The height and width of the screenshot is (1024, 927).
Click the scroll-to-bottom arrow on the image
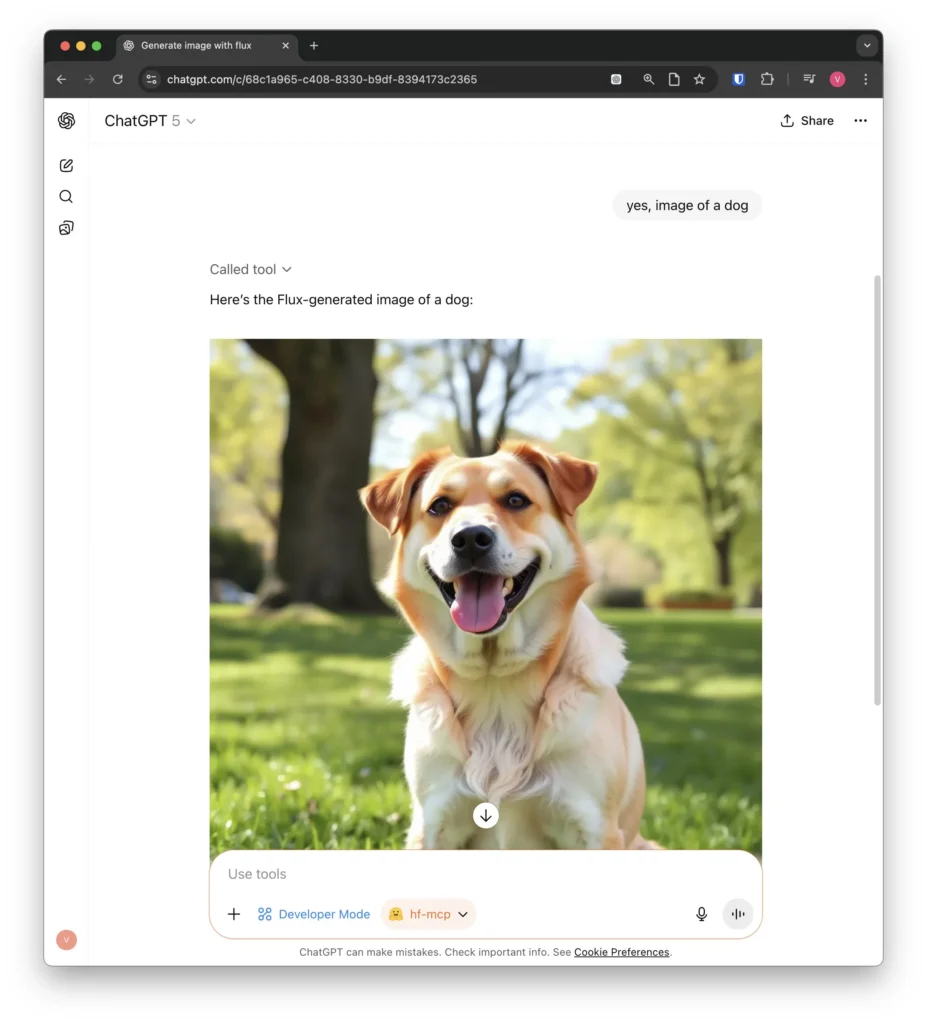[486, 816]
